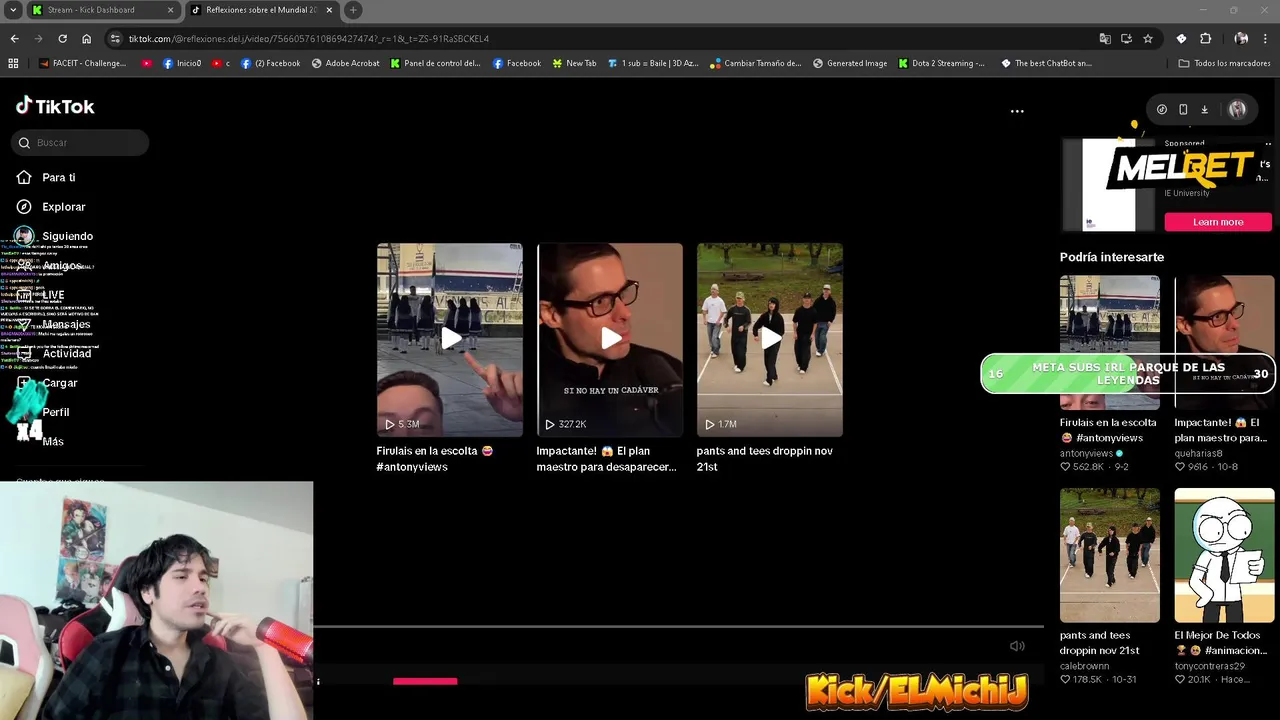Bookmark this page with the star

click(1148, 38)
